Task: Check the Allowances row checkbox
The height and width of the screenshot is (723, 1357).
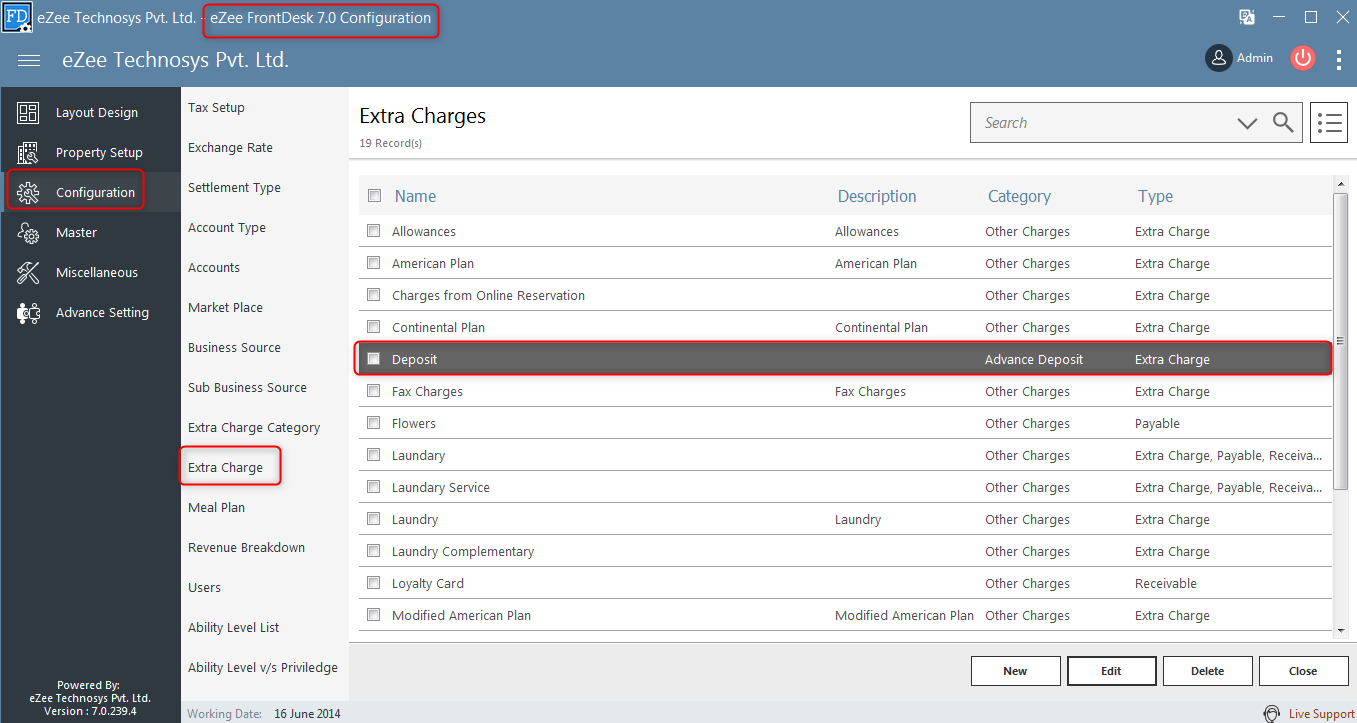Action: tap(374, 230)
